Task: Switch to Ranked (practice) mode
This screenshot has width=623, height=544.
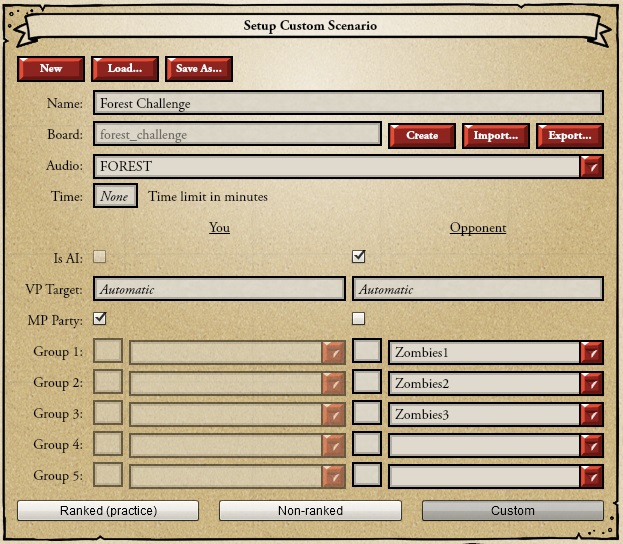Action: tap(108, 511)
